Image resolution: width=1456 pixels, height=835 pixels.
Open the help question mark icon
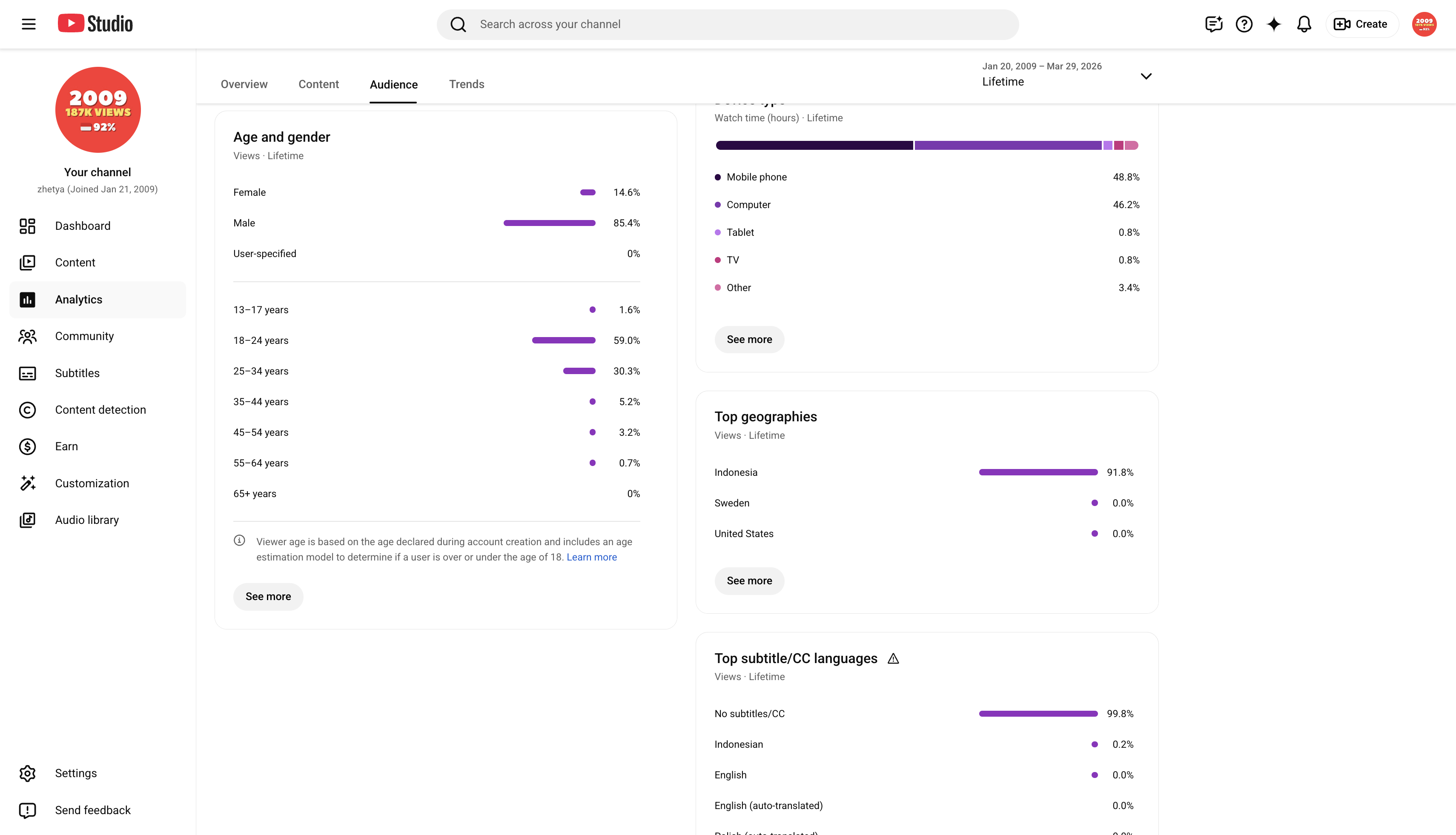pyautogui.click(x=1244, y=24)
